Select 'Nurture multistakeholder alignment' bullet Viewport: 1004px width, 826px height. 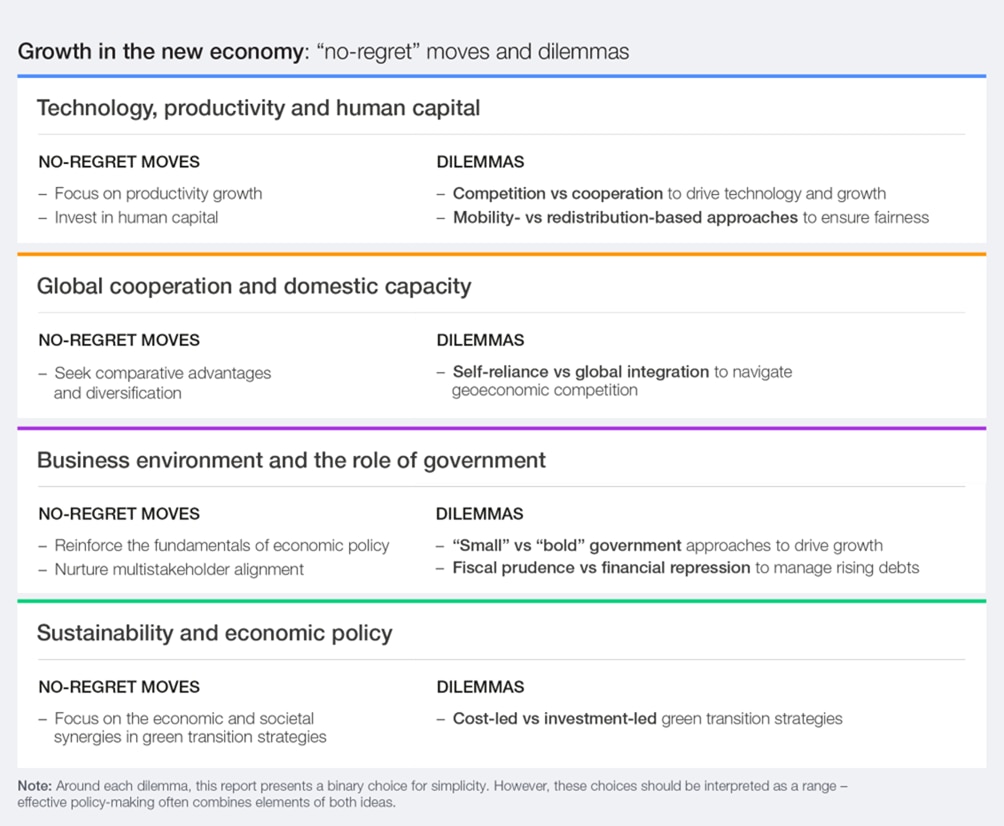tap(179, 569)
